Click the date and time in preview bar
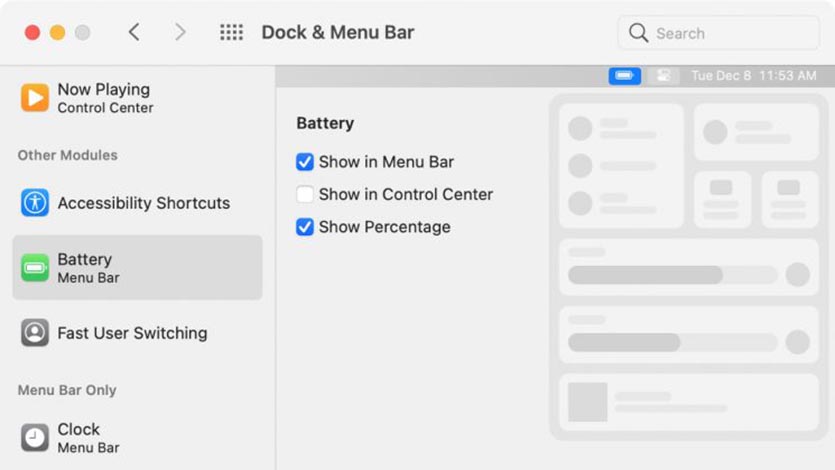This screenshot has height=470, width=835. (x=754, y=76)
